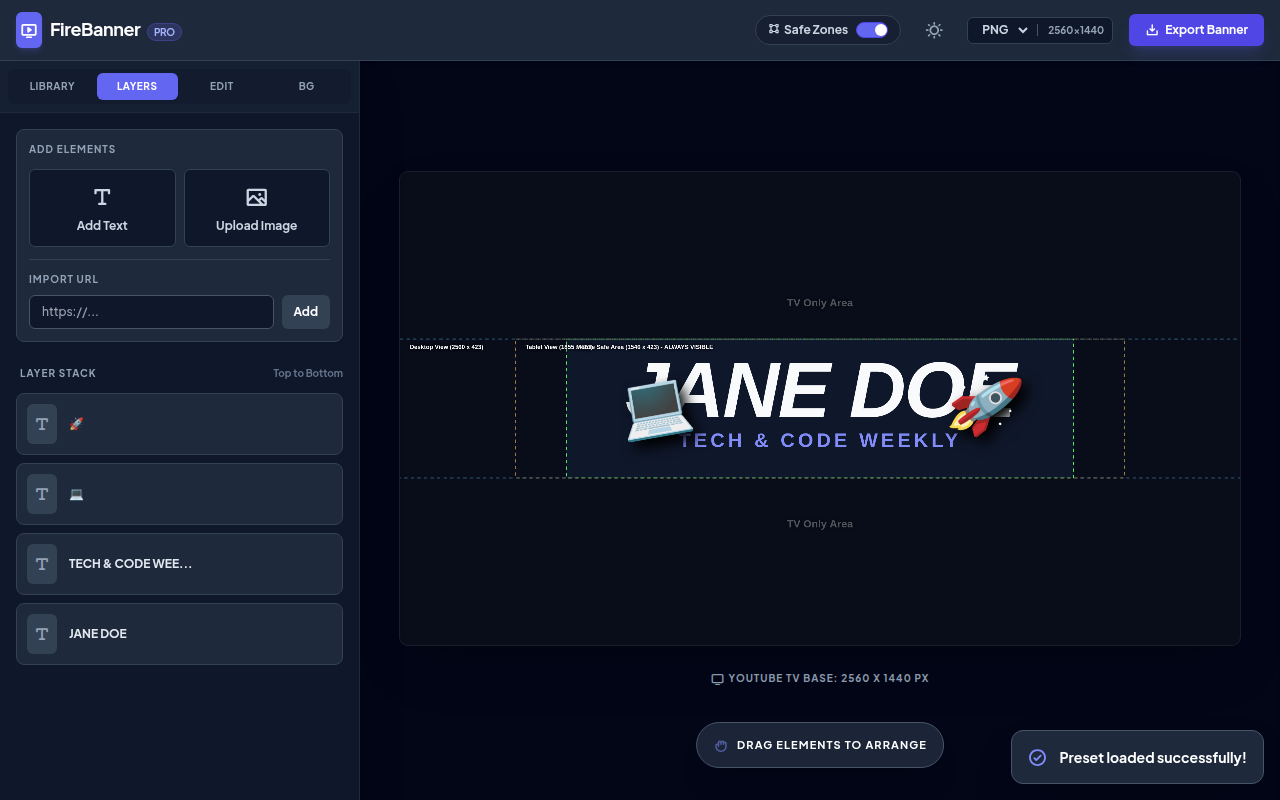This screenshot has height=800, width=1280.
Task: Click the checkmark icon in the toast
Action: point(1038,758)
